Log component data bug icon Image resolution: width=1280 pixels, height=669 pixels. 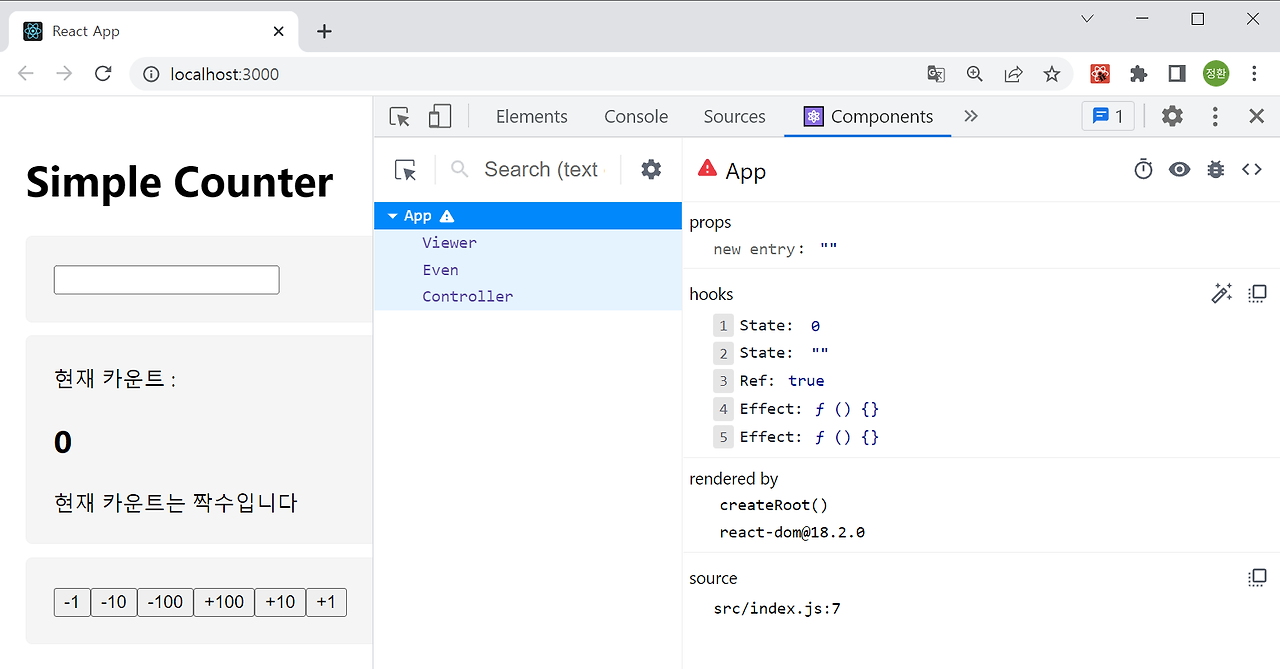(1216, 170)
